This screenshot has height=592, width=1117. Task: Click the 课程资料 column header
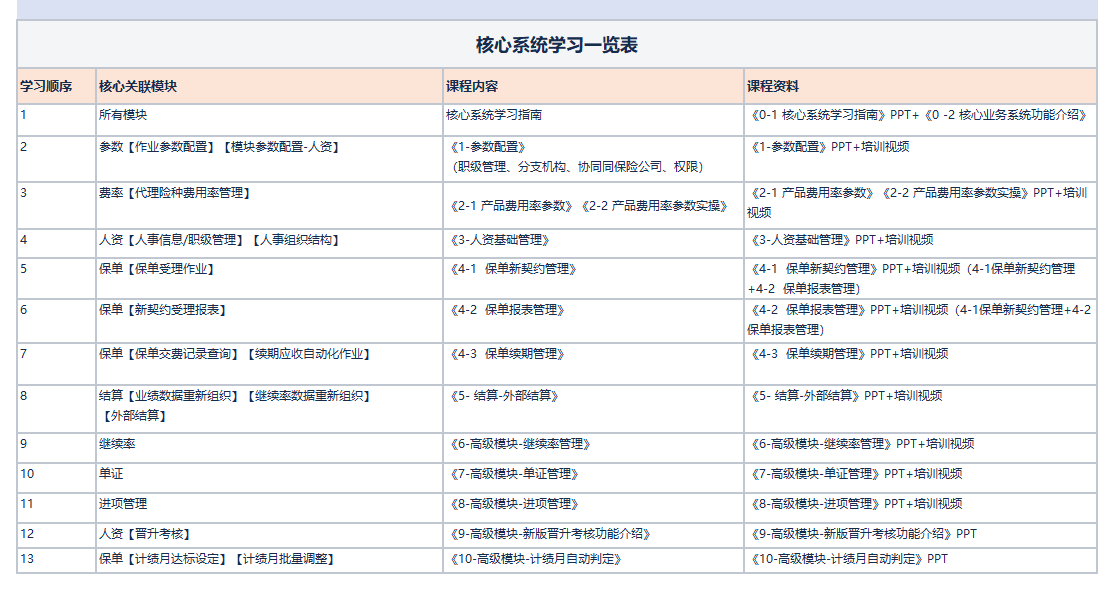(773, 87)
